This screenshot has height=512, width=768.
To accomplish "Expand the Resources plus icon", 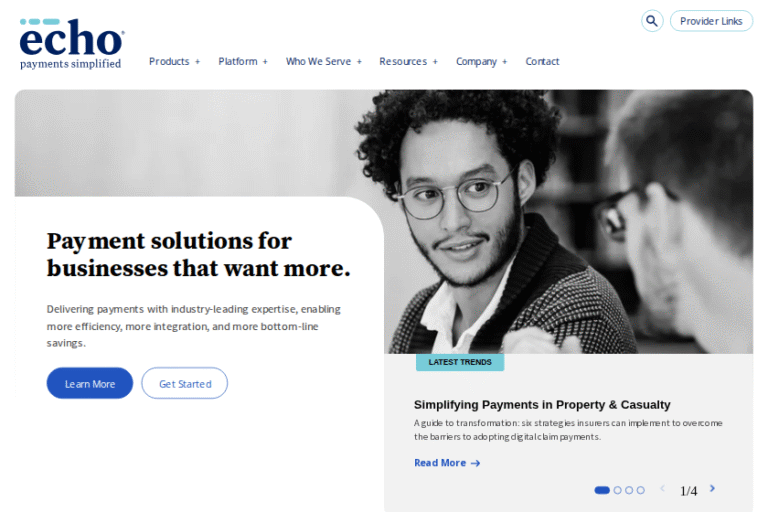I will [x=435, y=62].
